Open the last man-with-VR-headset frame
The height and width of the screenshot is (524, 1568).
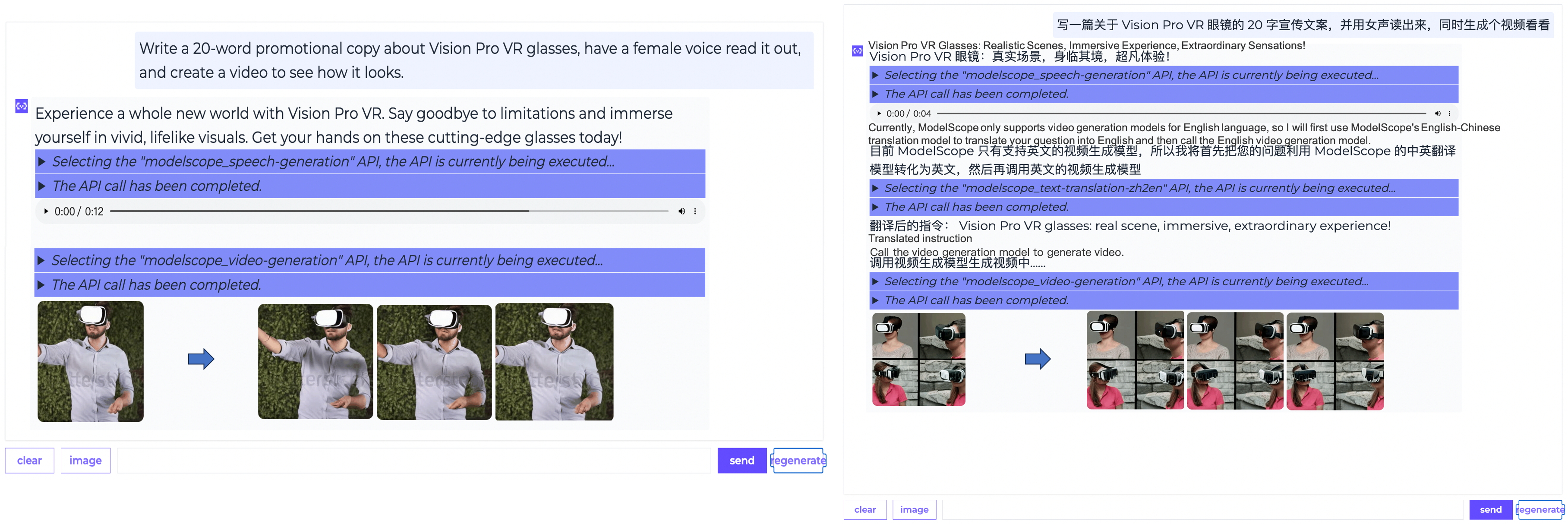(x=555, y=362)
